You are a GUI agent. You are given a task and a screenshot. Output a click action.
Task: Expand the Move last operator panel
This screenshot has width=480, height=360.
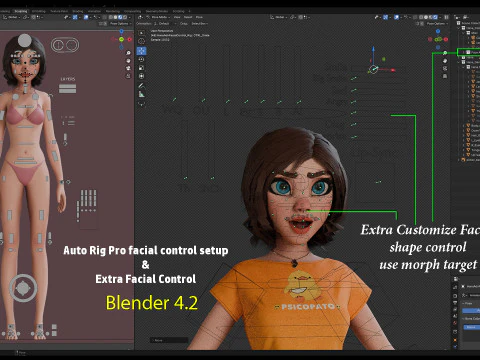pos(169,340)
